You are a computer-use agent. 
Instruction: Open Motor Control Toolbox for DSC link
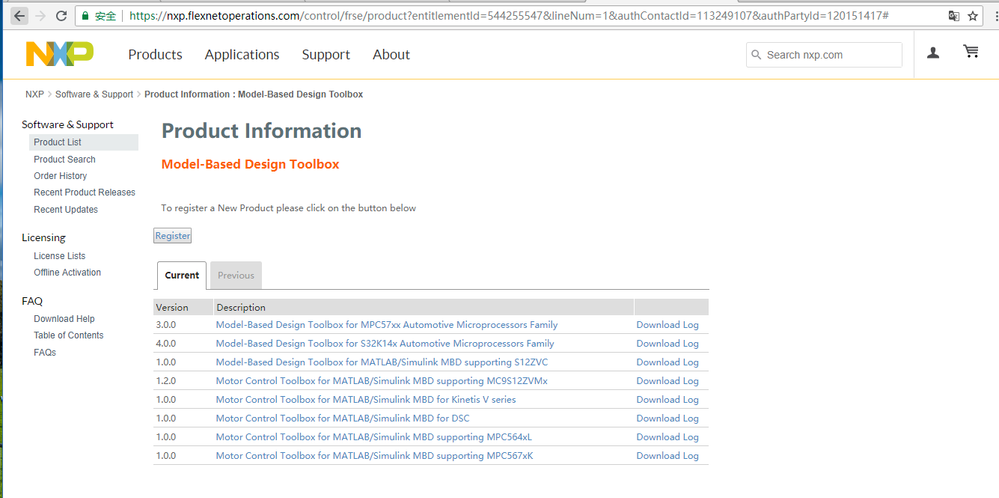[343, 418]
